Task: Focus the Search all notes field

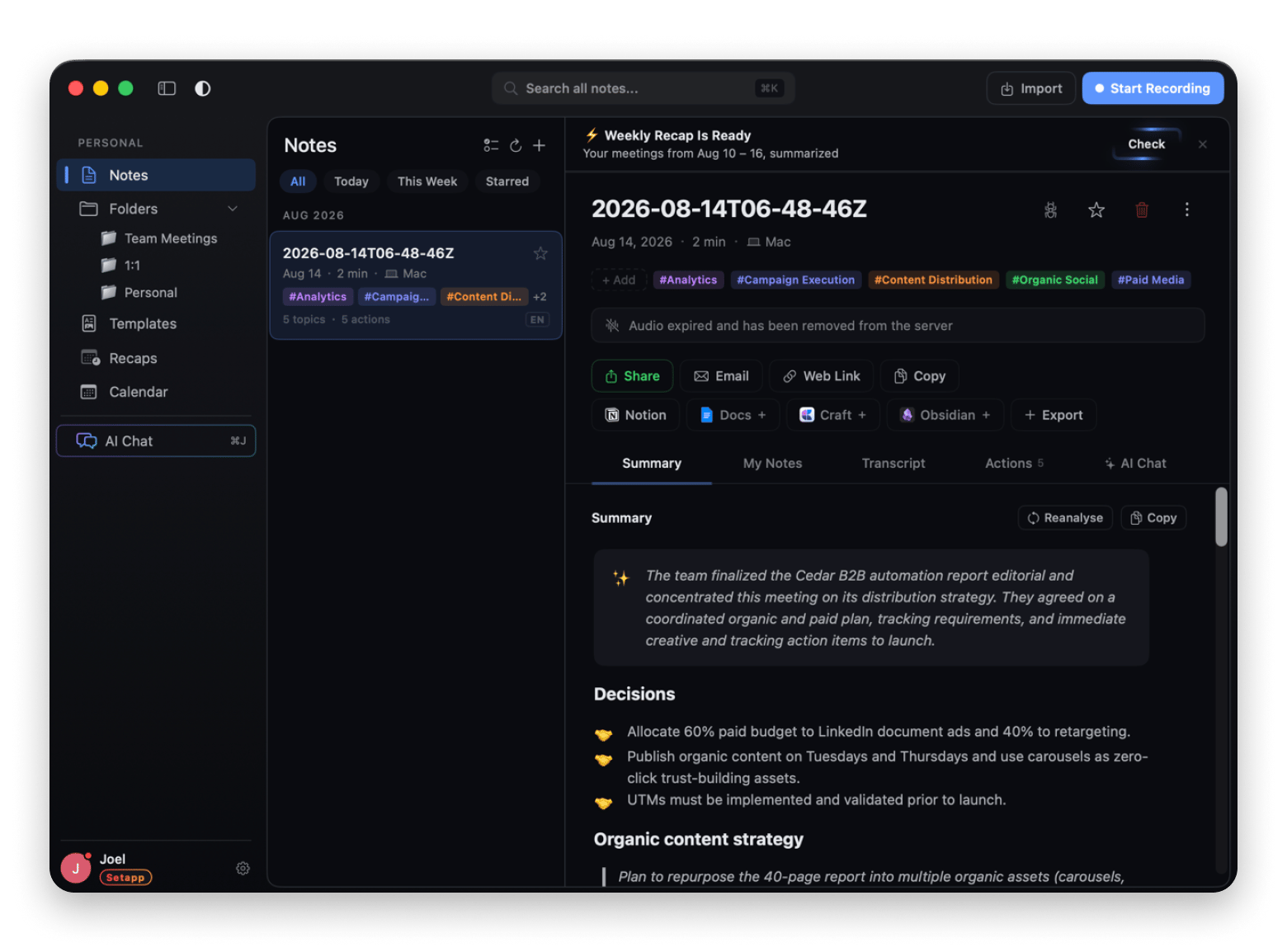Action: click(x=643, y=88)
